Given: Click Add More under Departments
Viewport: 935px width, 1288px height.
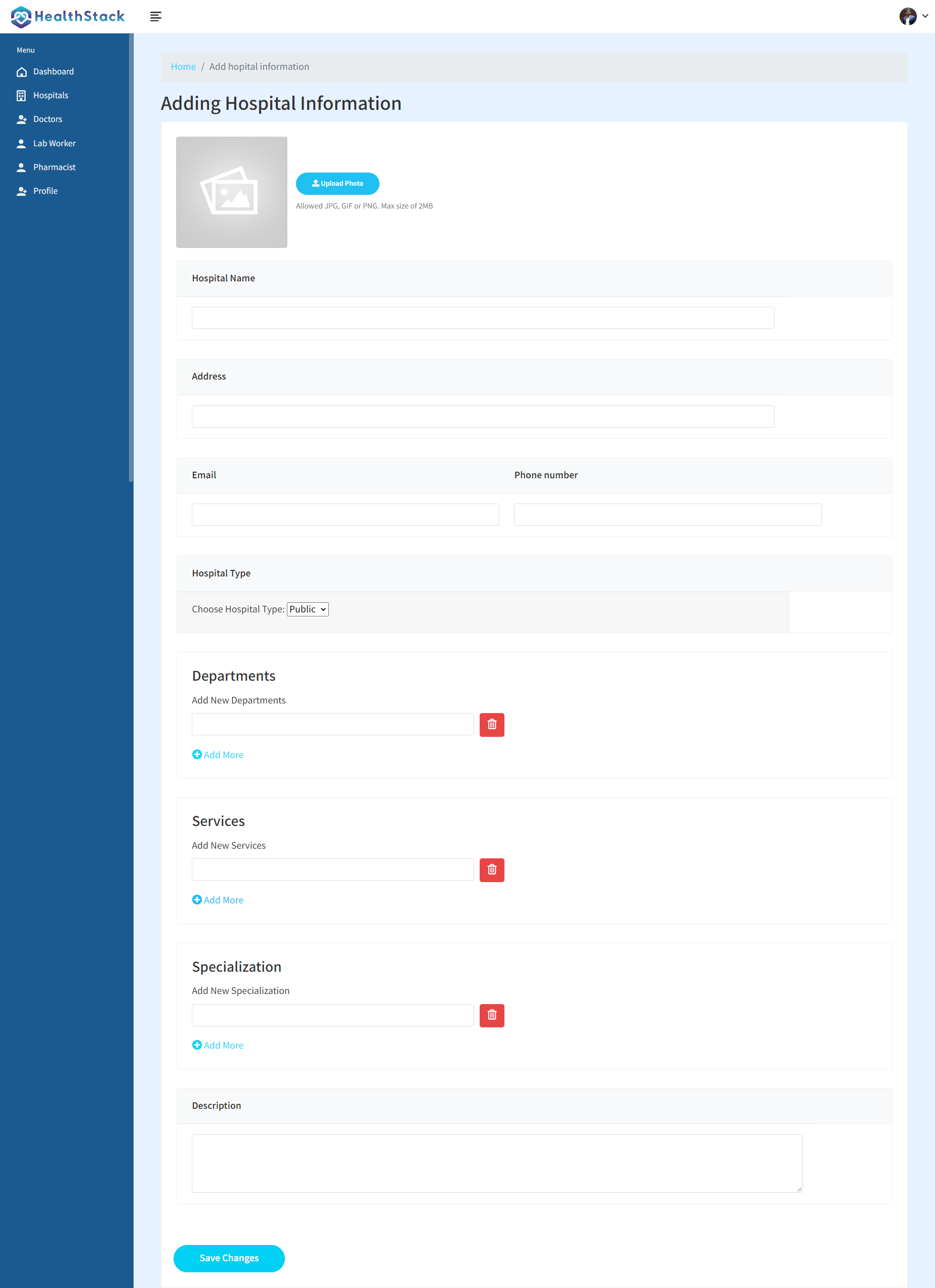Looking at the screenshot, I should tap(218, 754).
